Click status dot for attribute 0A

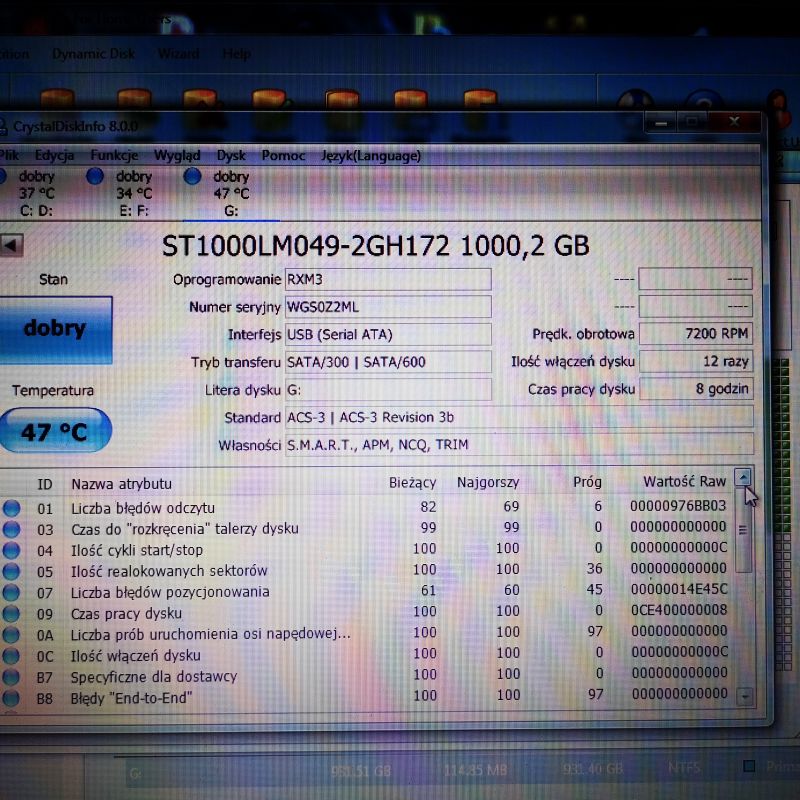[x=11, y=635]
